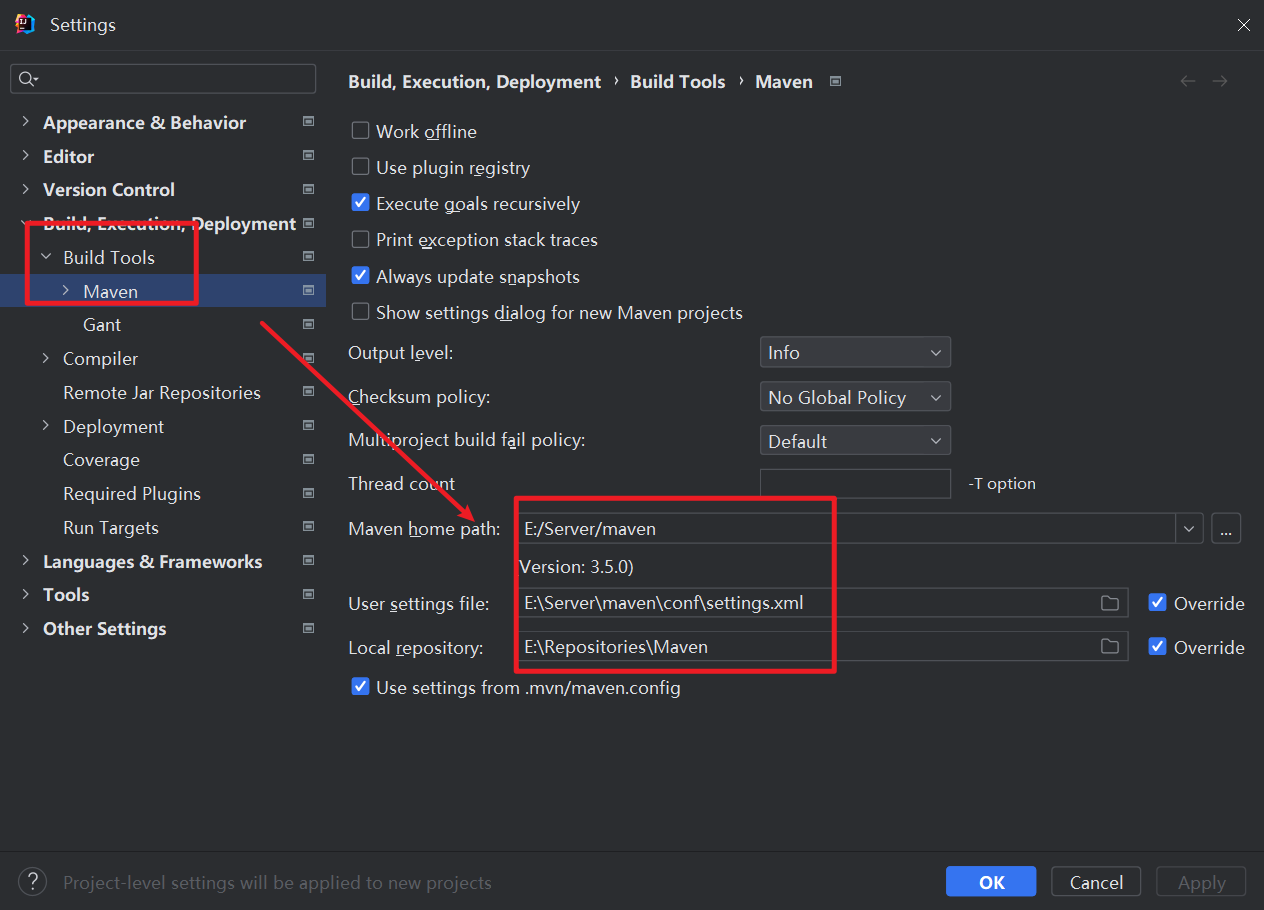Click Build Tools breadcrumb link
This screenshot has height=910, width=1264.
click(x=678, y=82)
